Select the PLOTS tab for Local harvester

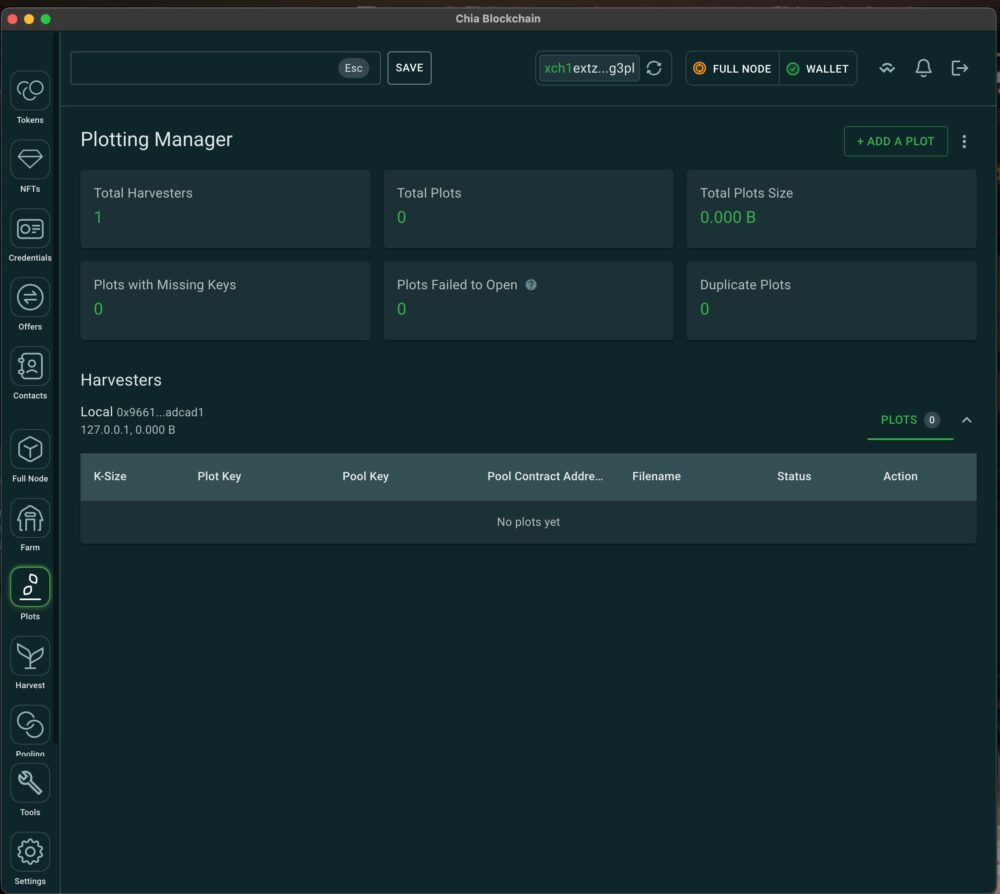pos(910,420)
